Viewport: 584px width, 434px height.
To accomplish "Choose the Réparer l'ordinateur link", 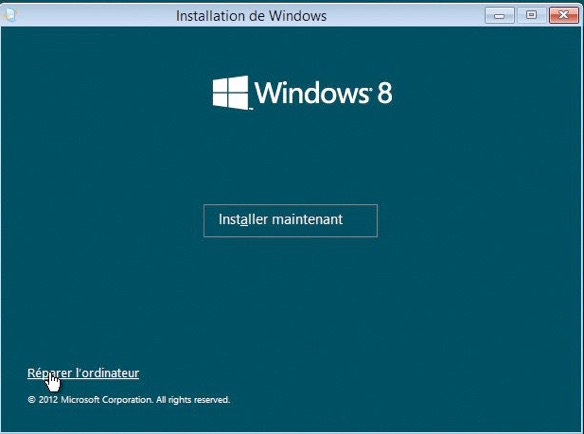I will point(83,373).
